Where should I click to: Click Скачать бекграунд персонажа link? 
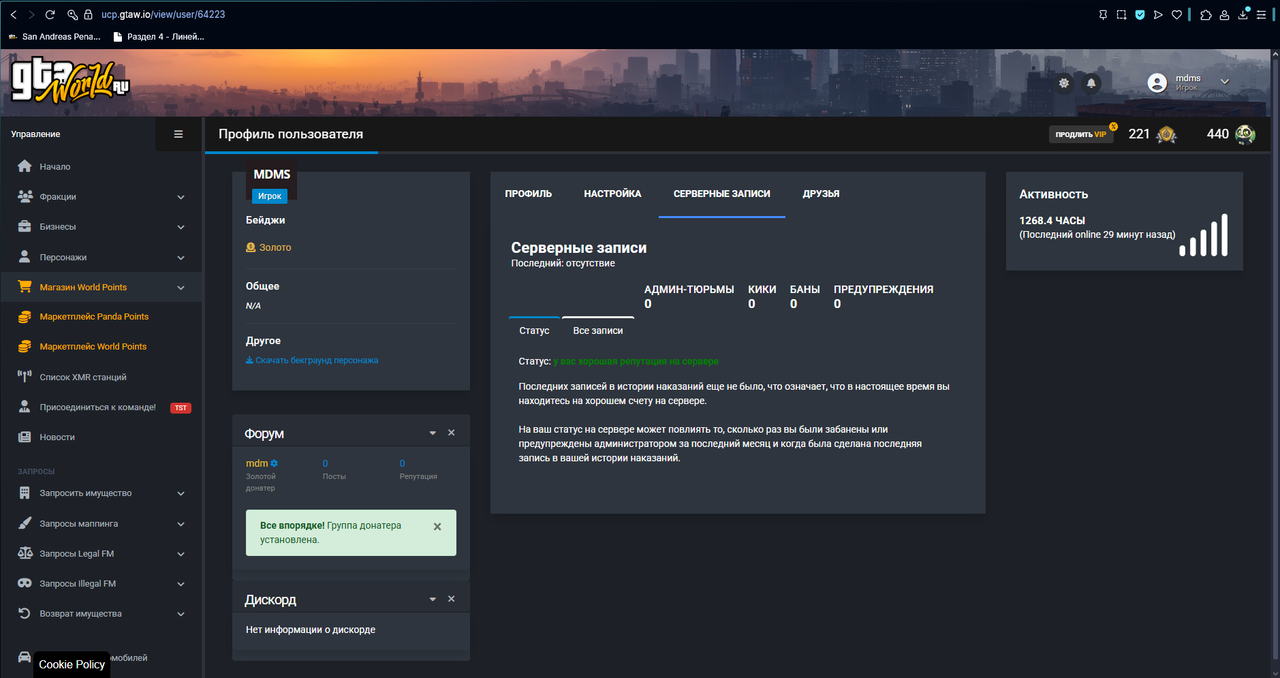tap(312, 360)
